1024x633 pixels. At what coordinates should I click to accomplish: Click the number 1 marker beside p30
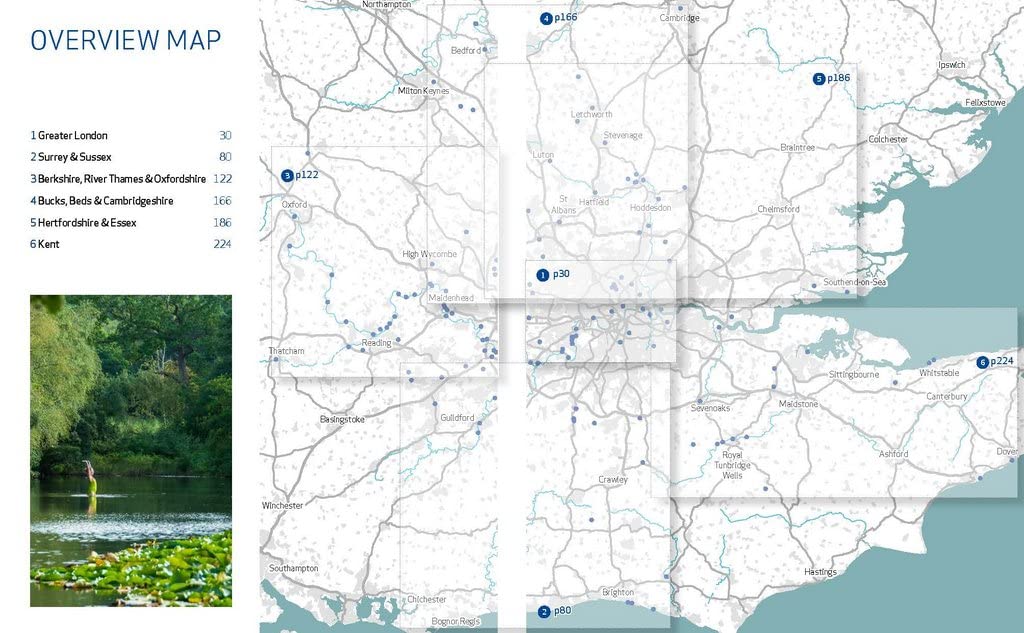(x=542, y=274)
